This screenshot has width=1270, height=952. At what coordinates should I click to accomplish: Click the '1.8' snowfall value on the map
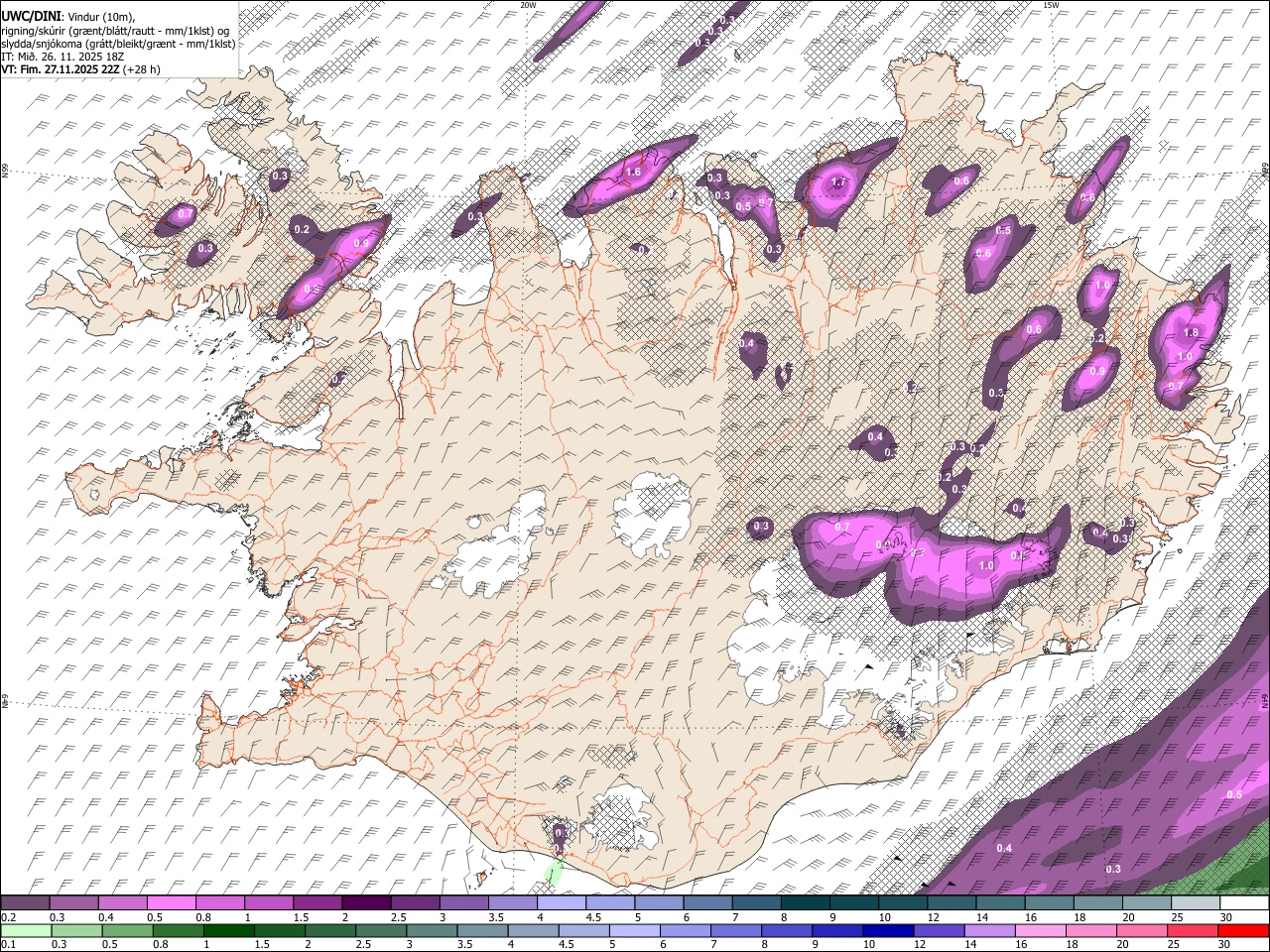click(1192, 332)
